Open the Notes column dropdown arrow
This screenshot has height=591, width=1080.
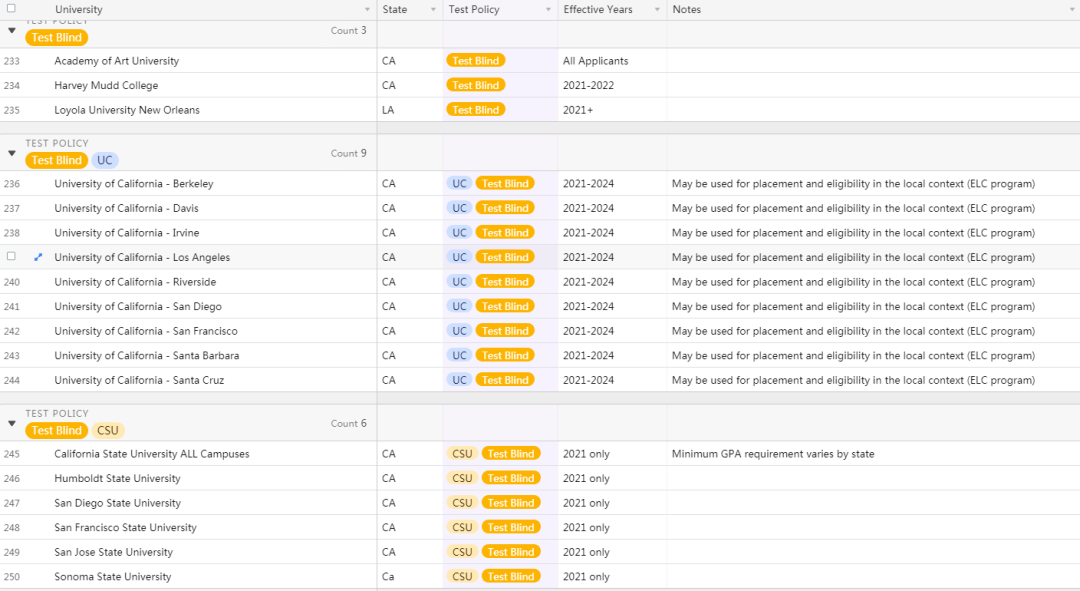point(1072,10)
